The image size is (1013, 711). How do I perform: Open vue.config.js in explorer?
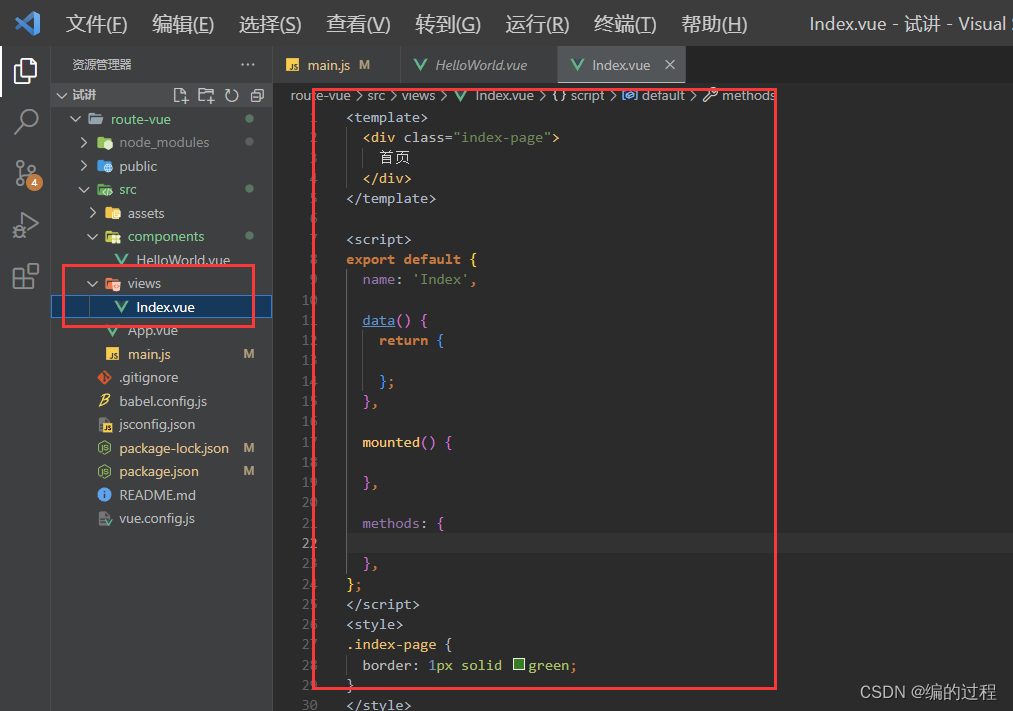click(x=162, y=519)
